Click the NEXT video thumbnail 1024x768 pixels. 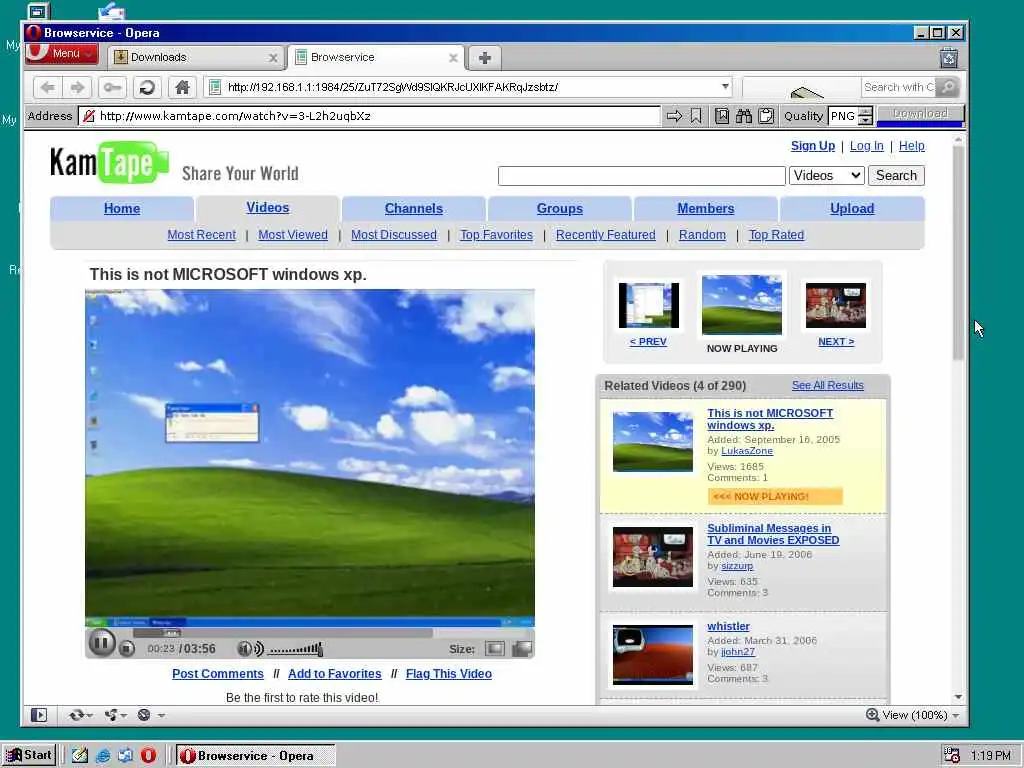click(x=836, y=305)
